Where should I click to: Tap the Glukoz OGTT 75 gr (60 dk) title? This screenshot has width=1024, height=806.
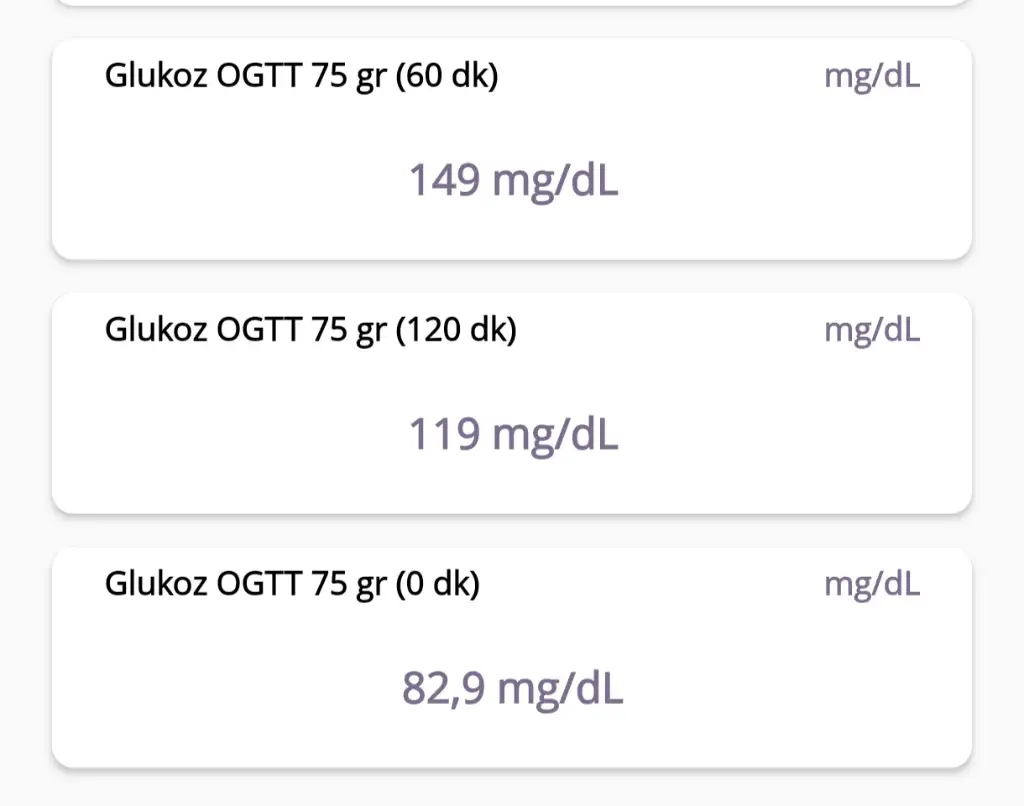click(302, 76)
